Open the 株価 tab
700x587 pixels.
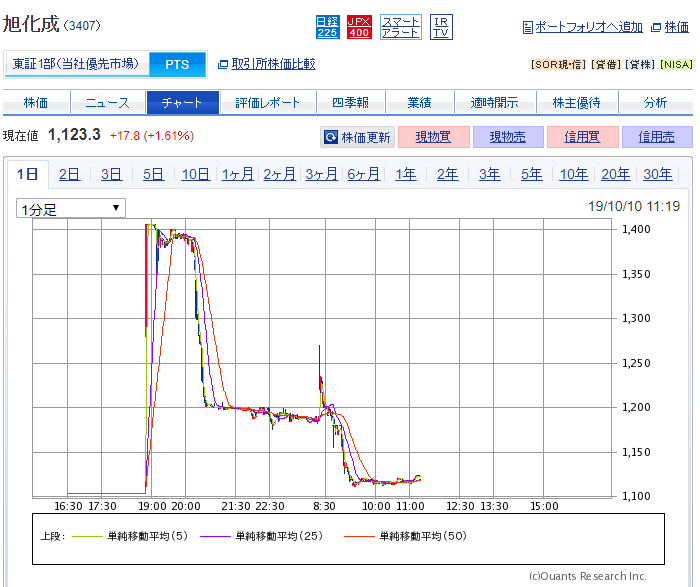point(36,103)
